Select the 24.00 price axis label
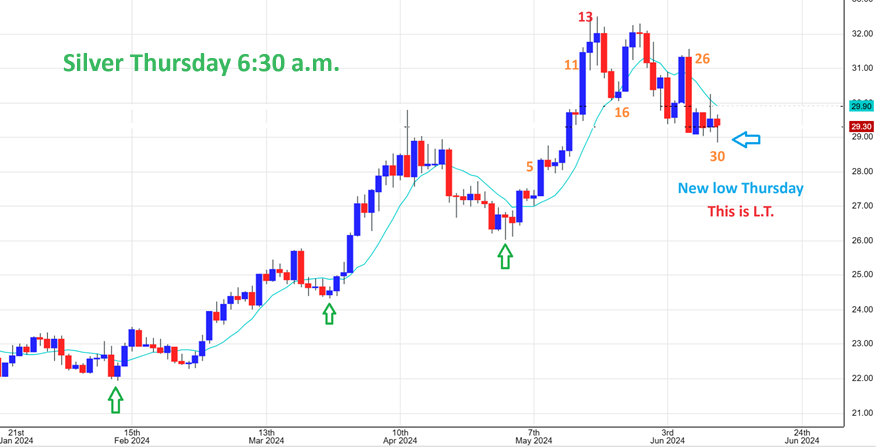 pos(861,310)
